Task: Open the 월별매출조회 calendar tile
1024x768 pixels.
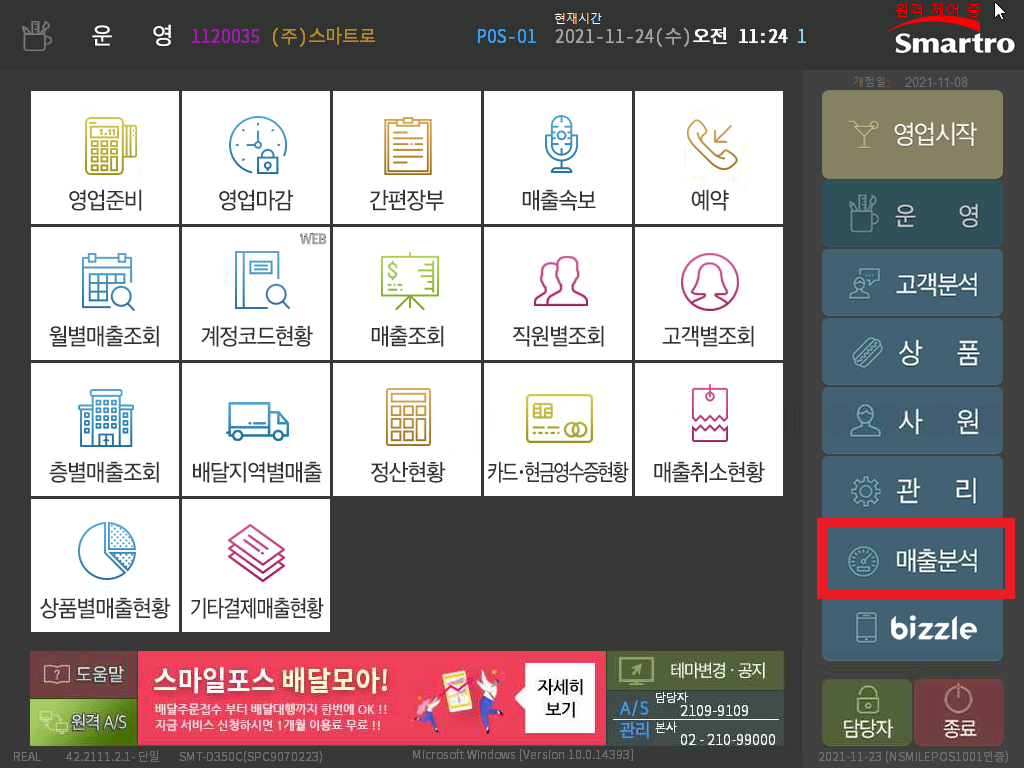Action: pyautogui.click(x=105, y=294)
